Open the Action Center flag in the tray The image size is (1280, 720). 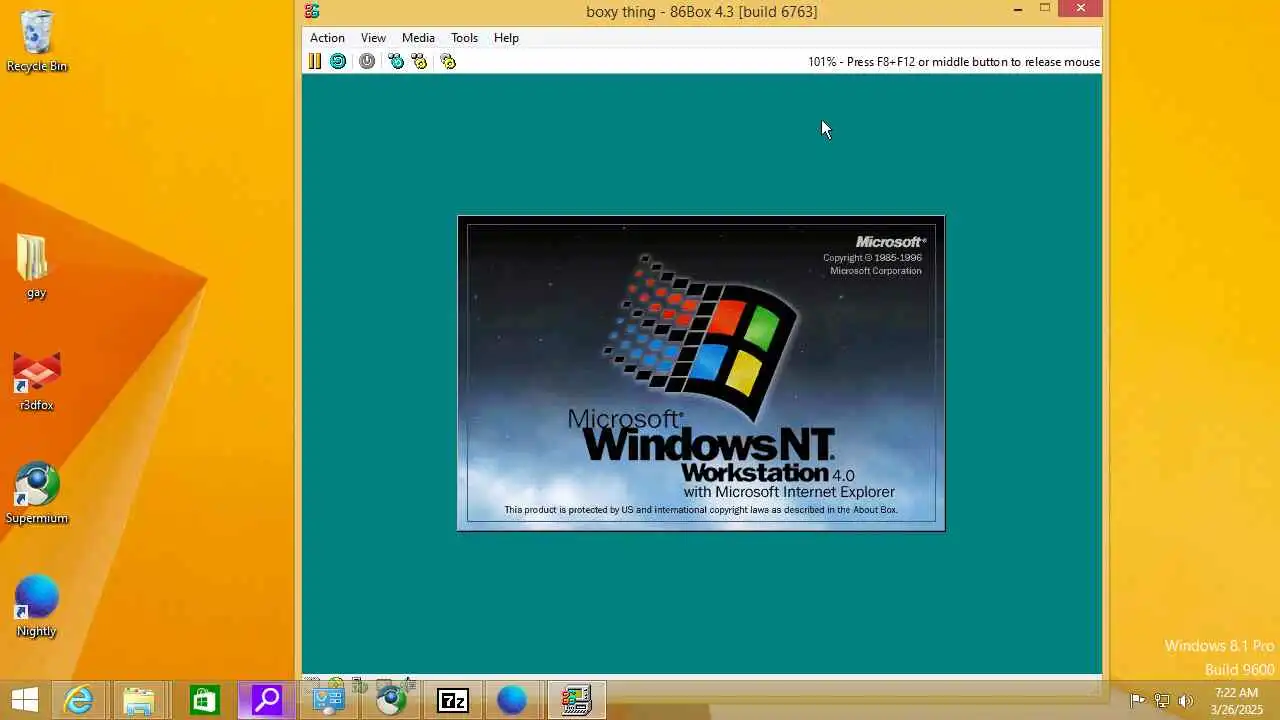click(x=1137, y=701)
